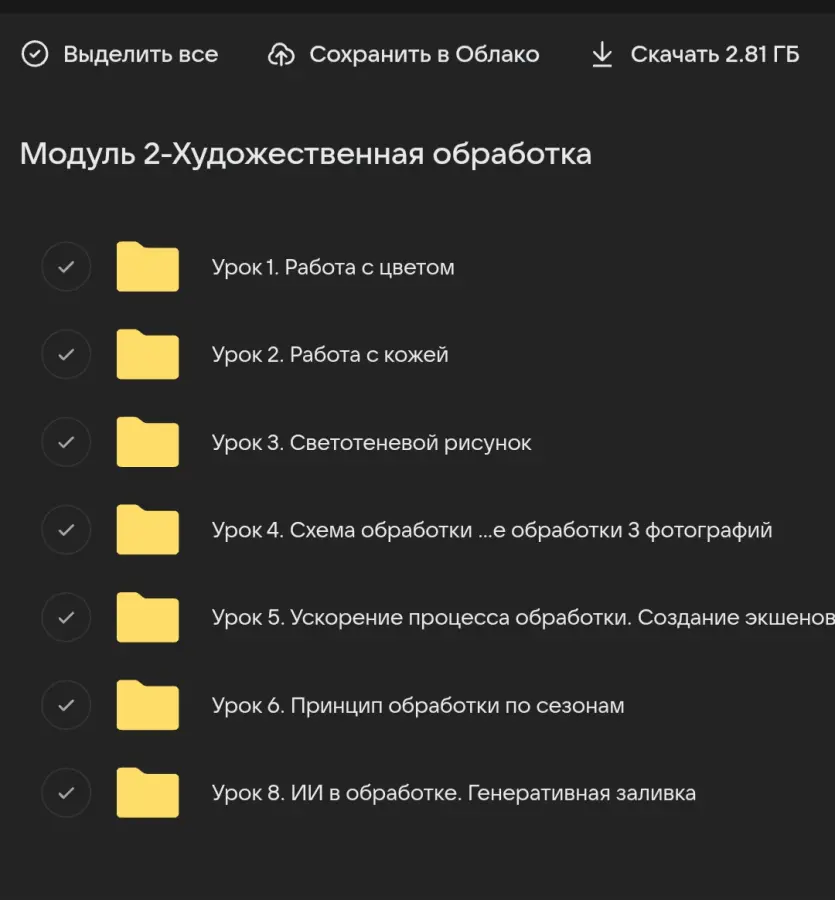Toggle selection of Урок 3. Светотеневой рисунок
Screen dimensions: 835x900
tap(66, 442)
